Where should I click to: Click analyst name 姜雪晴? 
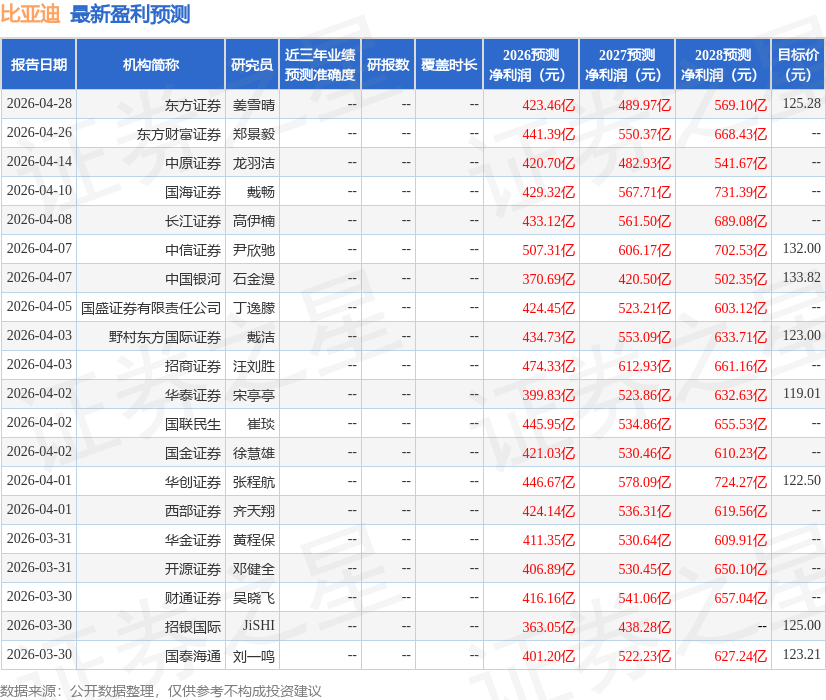pyautogui.click(x=254, y=105)
